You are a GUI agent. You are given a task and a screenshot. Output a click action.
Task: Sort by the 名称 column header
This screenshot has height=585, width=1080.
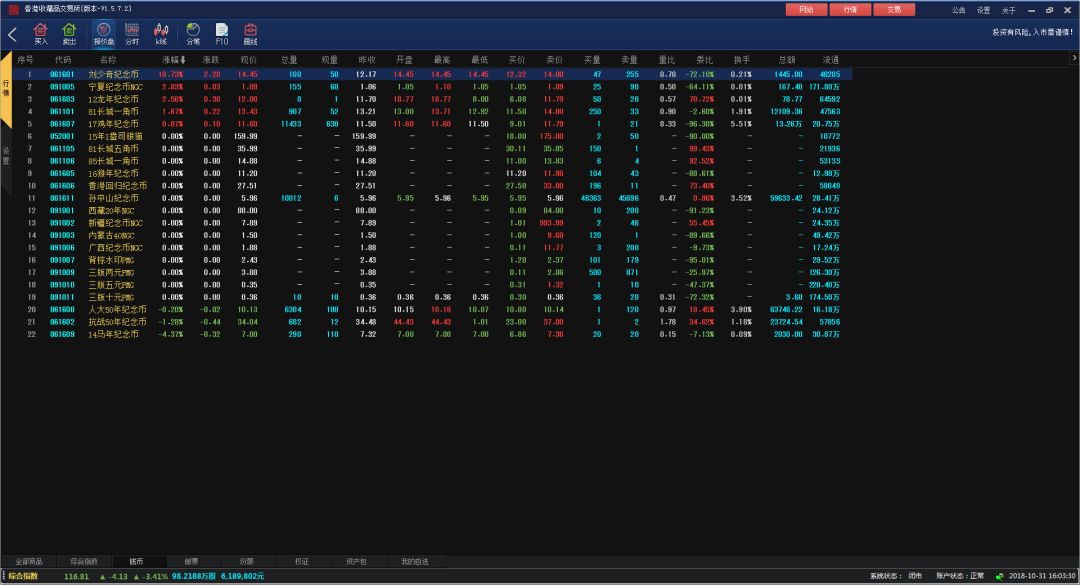[x=108, y=60]
